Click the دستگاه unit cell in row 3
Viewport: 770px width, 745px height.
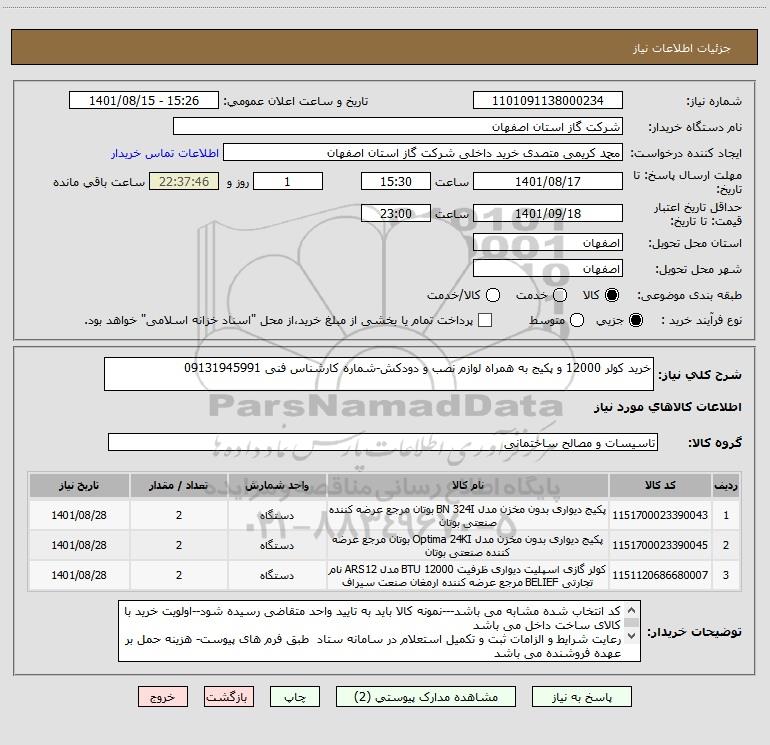[x=277, y=575]
